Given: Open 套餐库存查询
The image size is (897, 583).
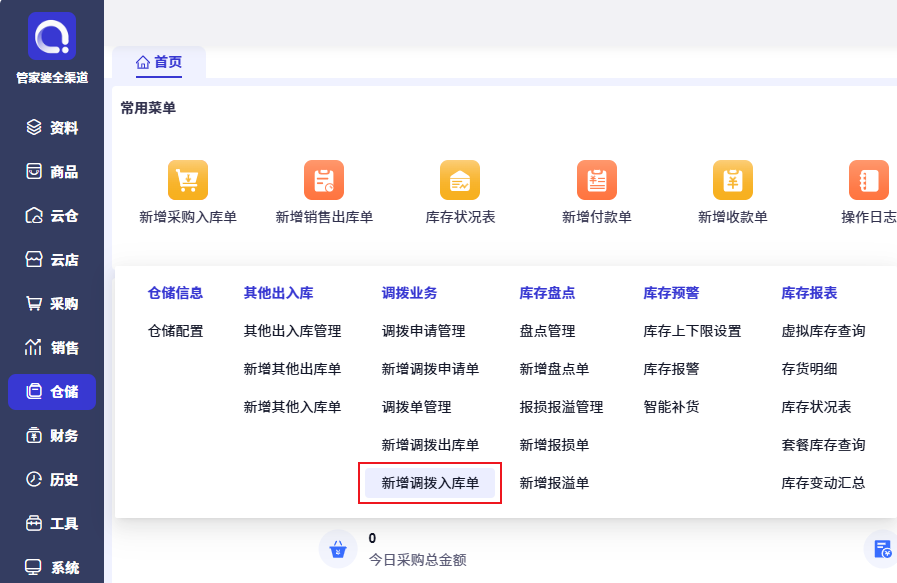Looking at the screenshot, I should click(823, 445).
